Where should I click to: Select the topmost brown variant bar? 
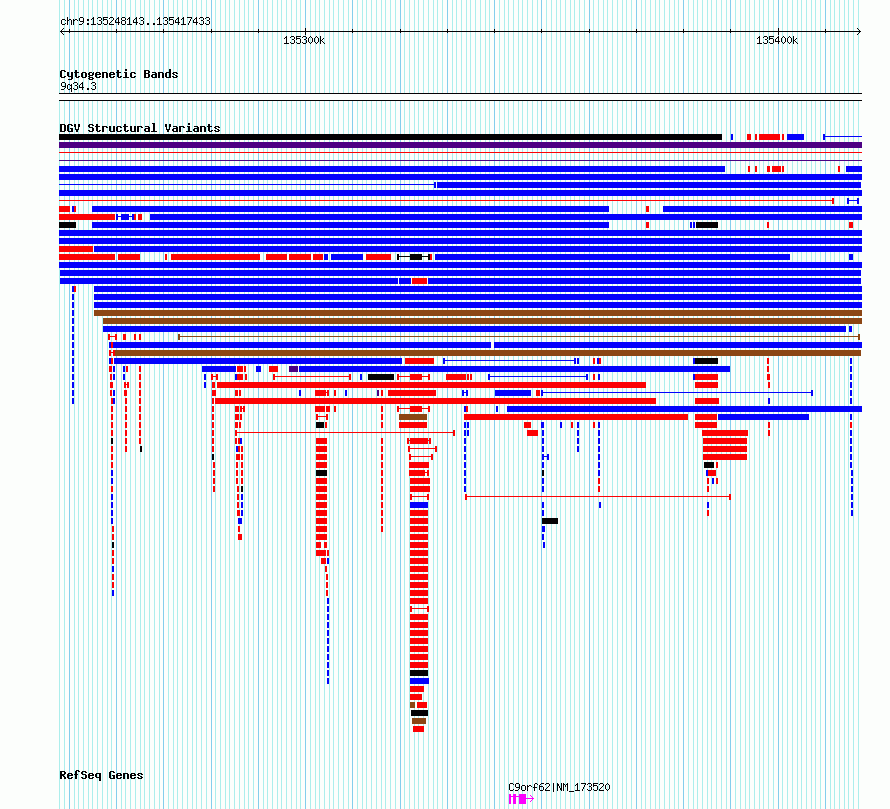[x=478, y=313]
